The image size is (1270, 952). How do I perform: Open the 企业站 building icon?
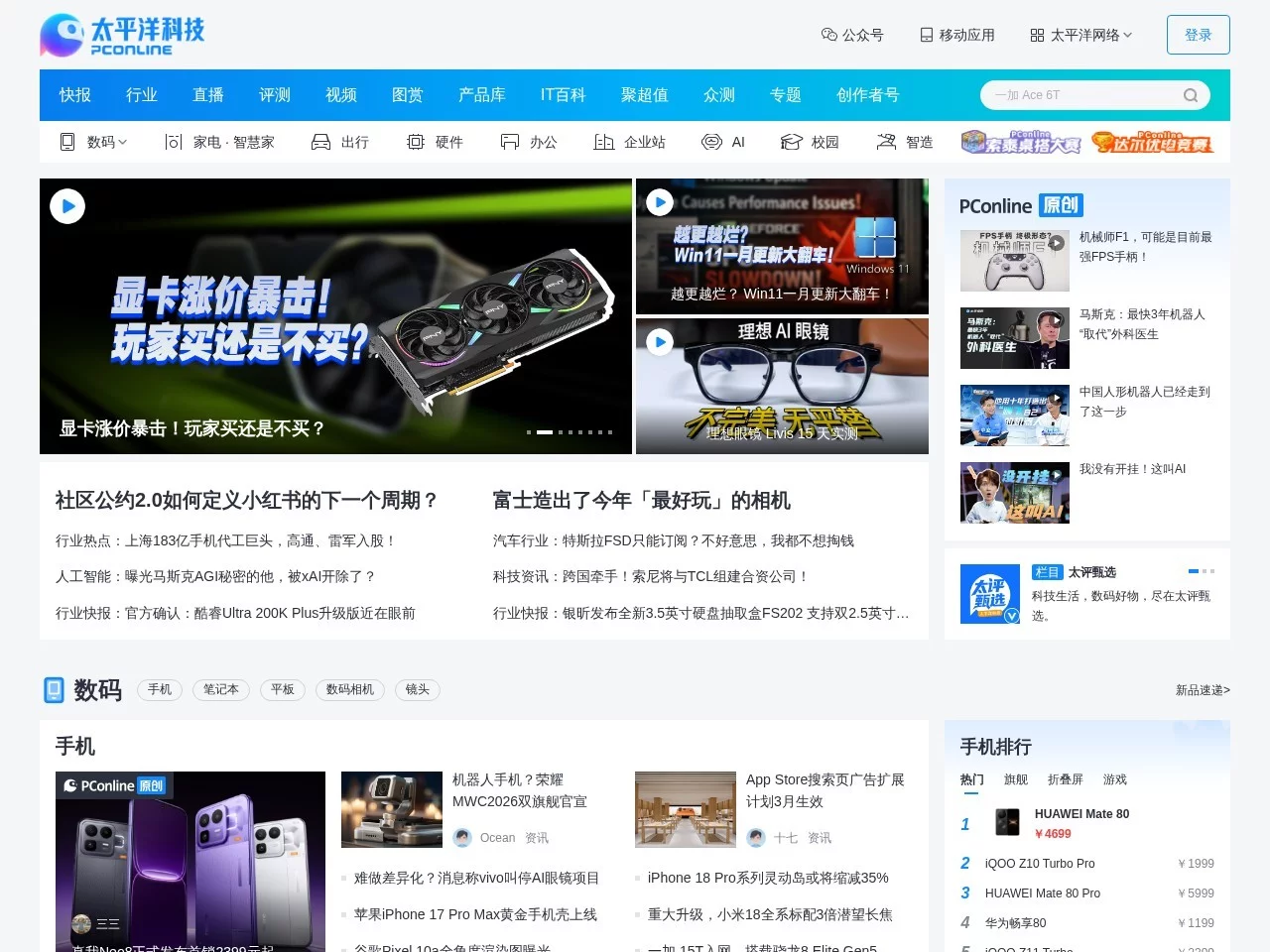(x=603, y=141)
